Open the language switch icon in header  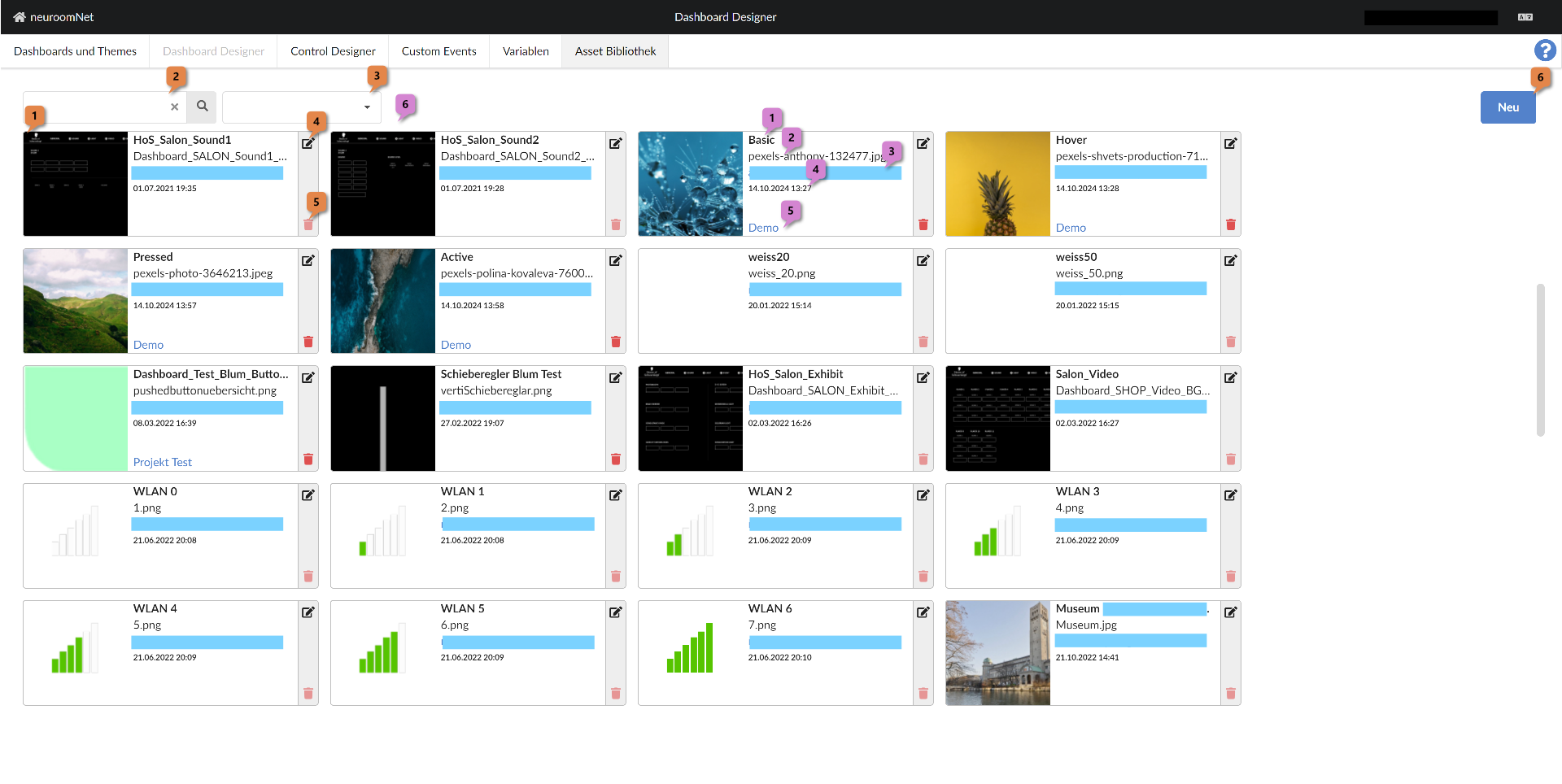click(x=1525, y=17)
